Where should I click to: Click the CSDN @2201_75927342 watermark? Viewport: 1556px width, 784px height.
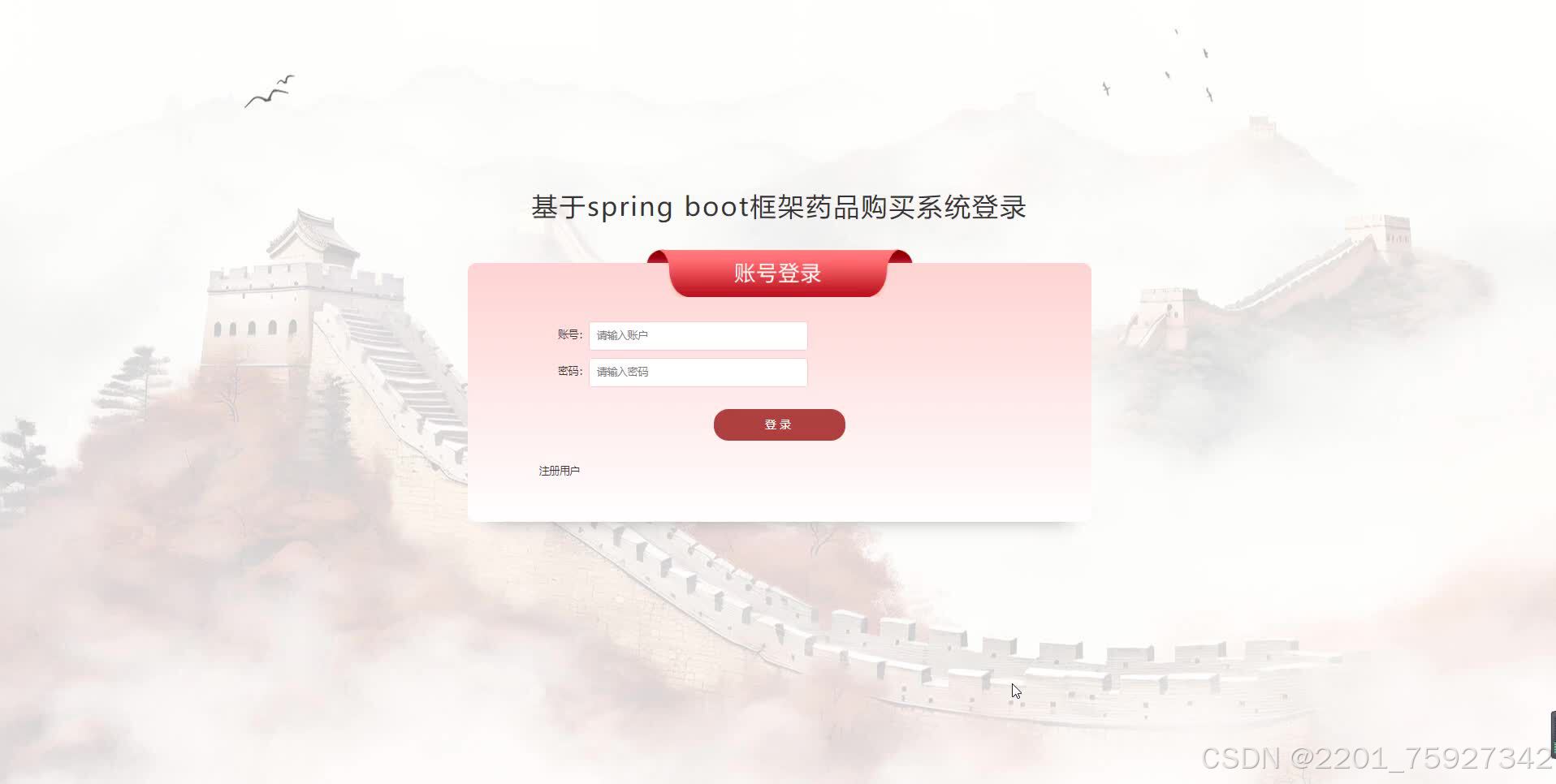coord(1377,758)
